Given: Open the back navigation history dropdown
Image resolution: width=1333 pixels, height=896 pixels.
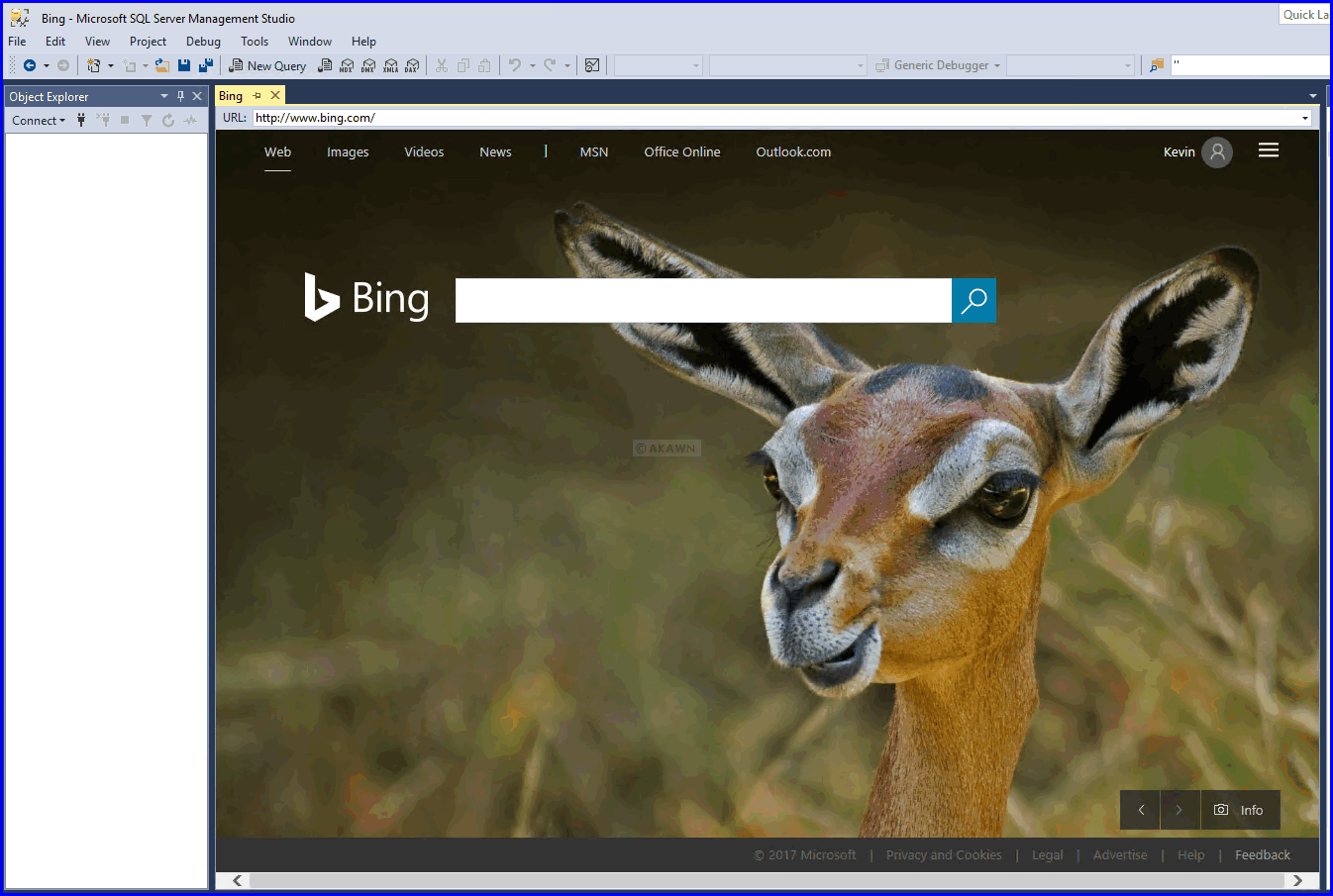Looking at the screenshot, I should [46, 65].
